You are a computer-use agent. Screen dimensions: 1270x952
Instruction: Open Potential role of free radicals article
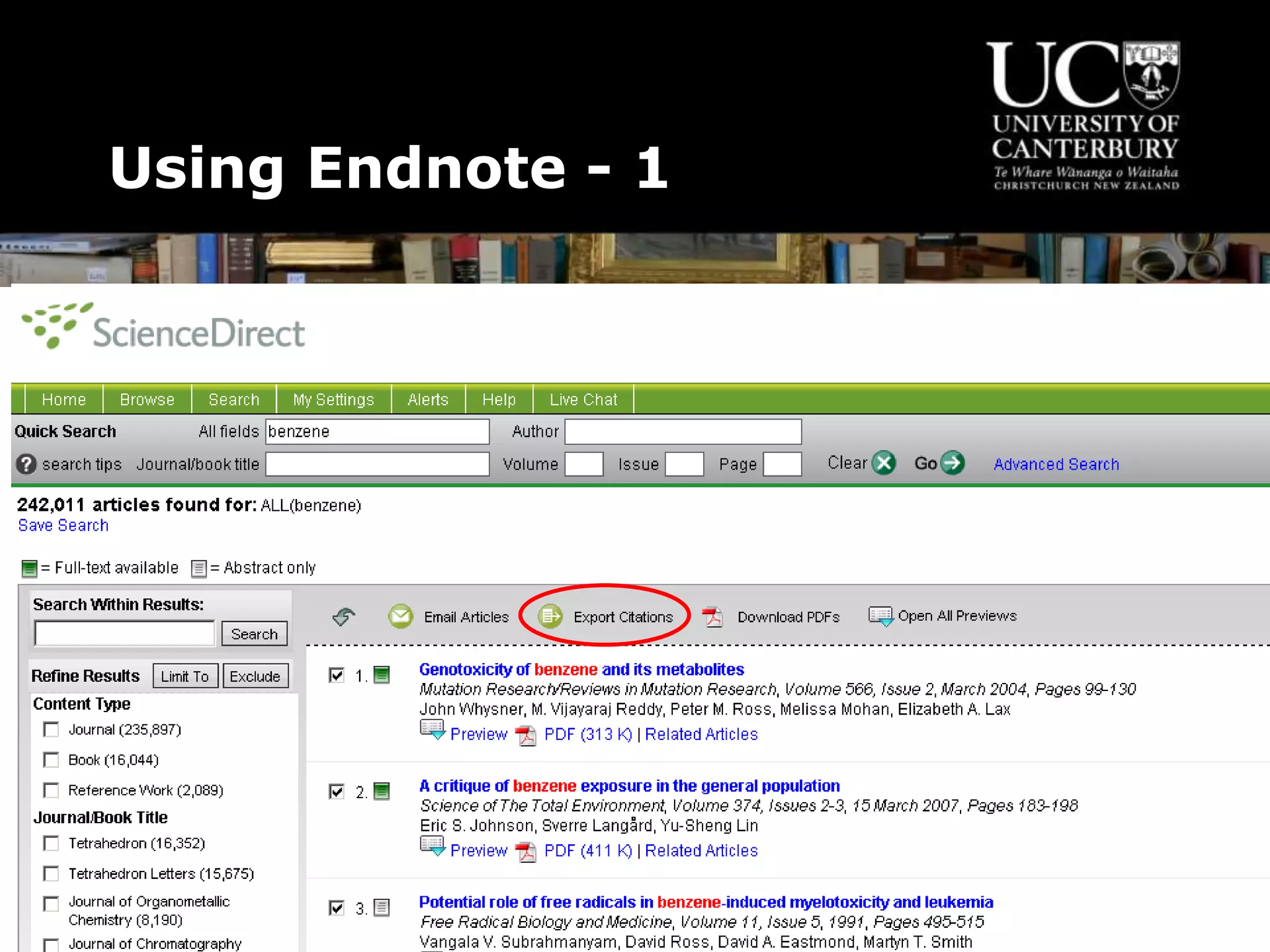tap(706, 902)
